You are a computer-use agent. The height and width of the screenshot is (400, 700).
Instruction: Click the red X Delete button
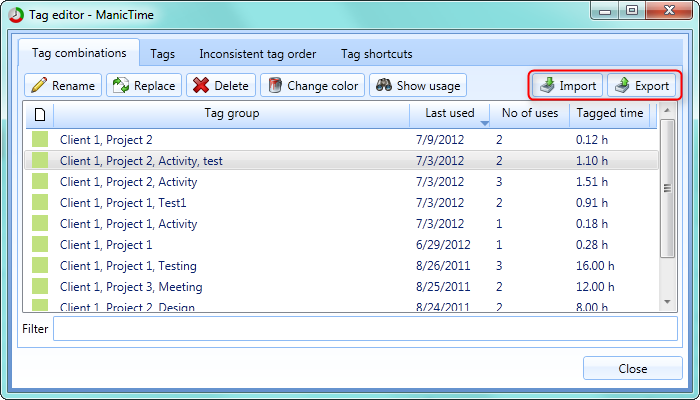click(221, 85)
